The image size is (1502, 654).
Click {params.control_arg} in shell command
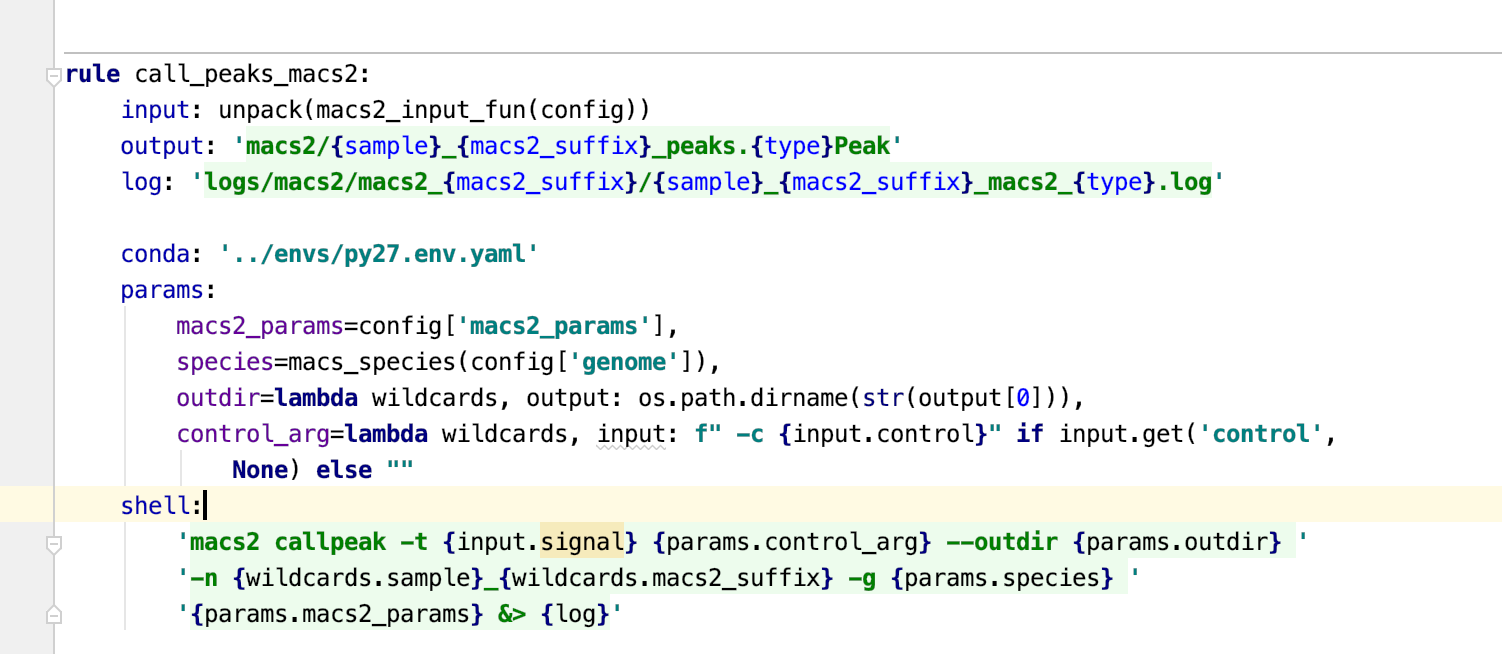pyautogui.click(x=792, y=542)
